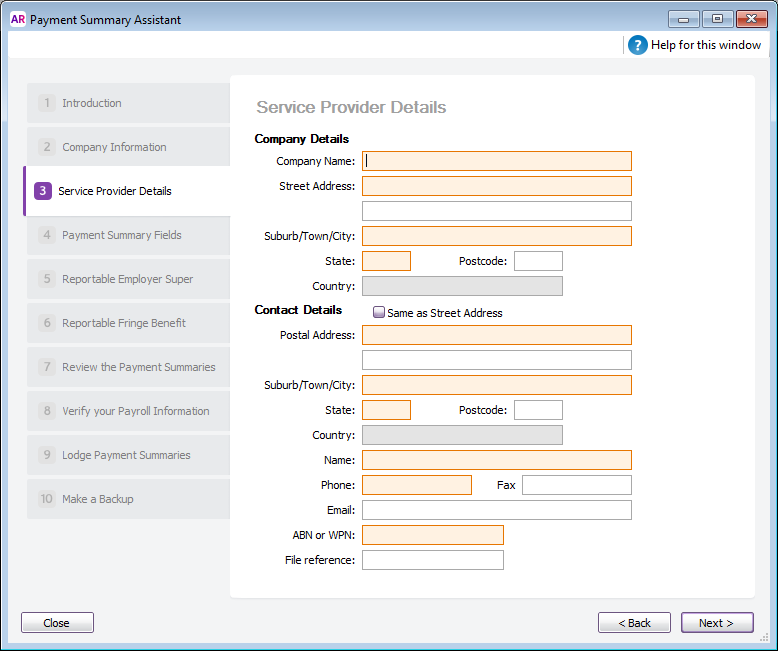The width and height of the screenshot is (778, 651).
Task: Minimize the Payment Summary Assistant window
Action: click(684, 19)
